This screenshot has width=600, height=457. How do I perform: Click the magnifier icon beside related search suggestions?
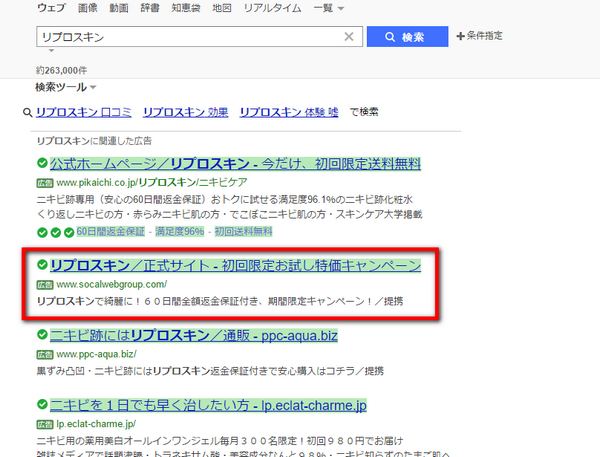pos(27,113)
